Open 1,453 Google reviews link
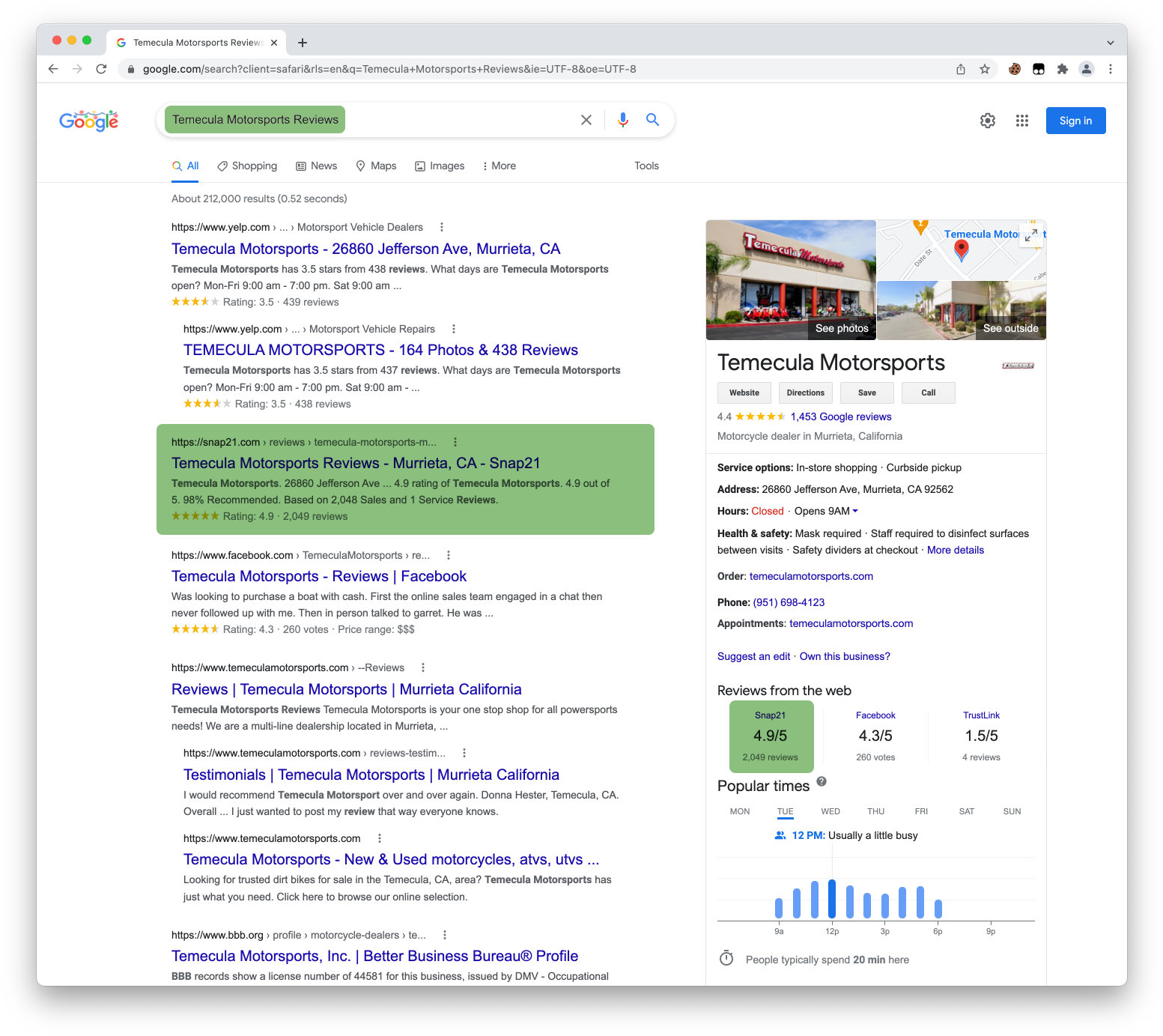 [841, 416]
